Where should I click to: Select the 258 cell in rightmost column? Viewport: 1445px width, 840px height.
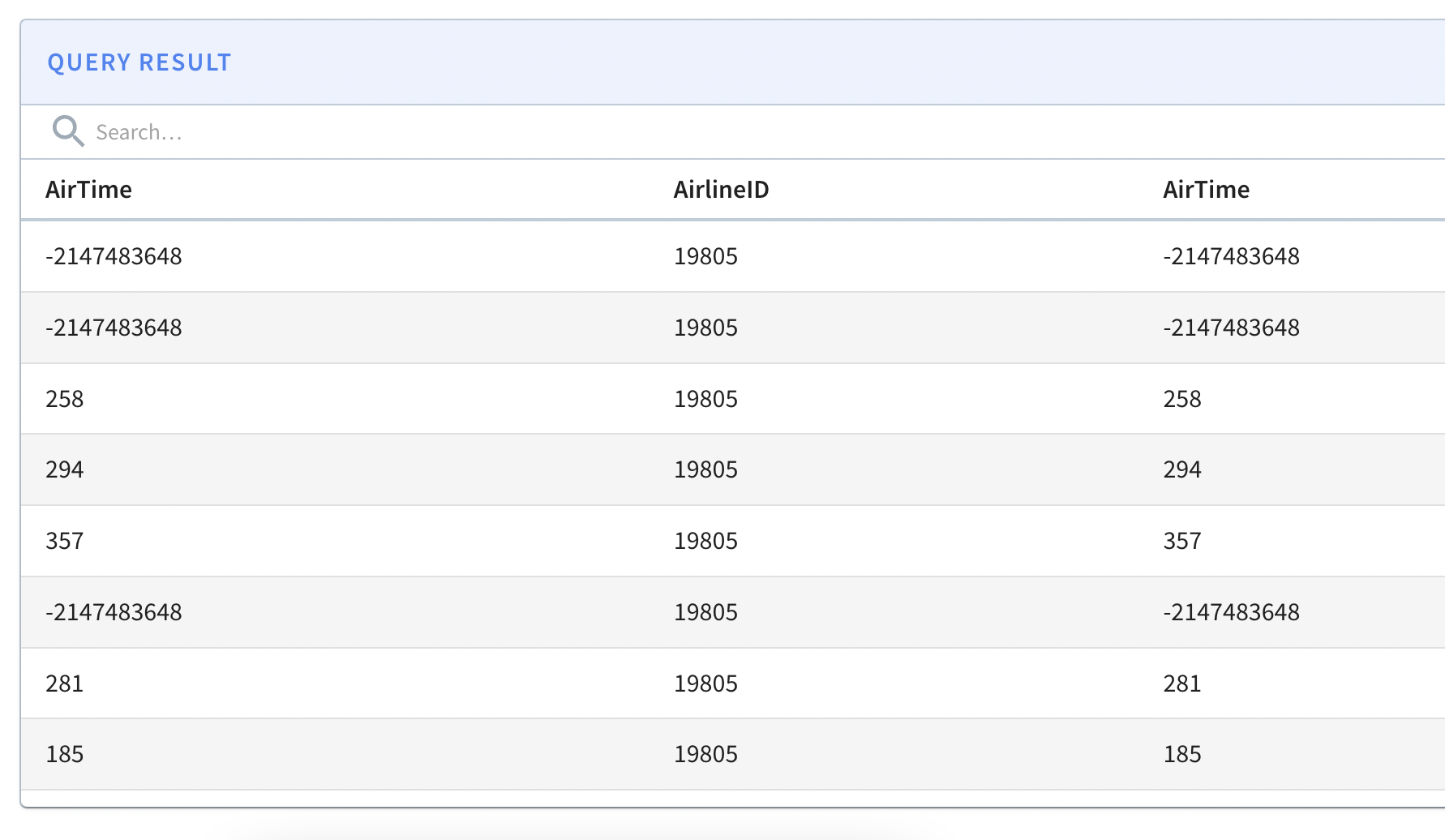(1182, 399)
